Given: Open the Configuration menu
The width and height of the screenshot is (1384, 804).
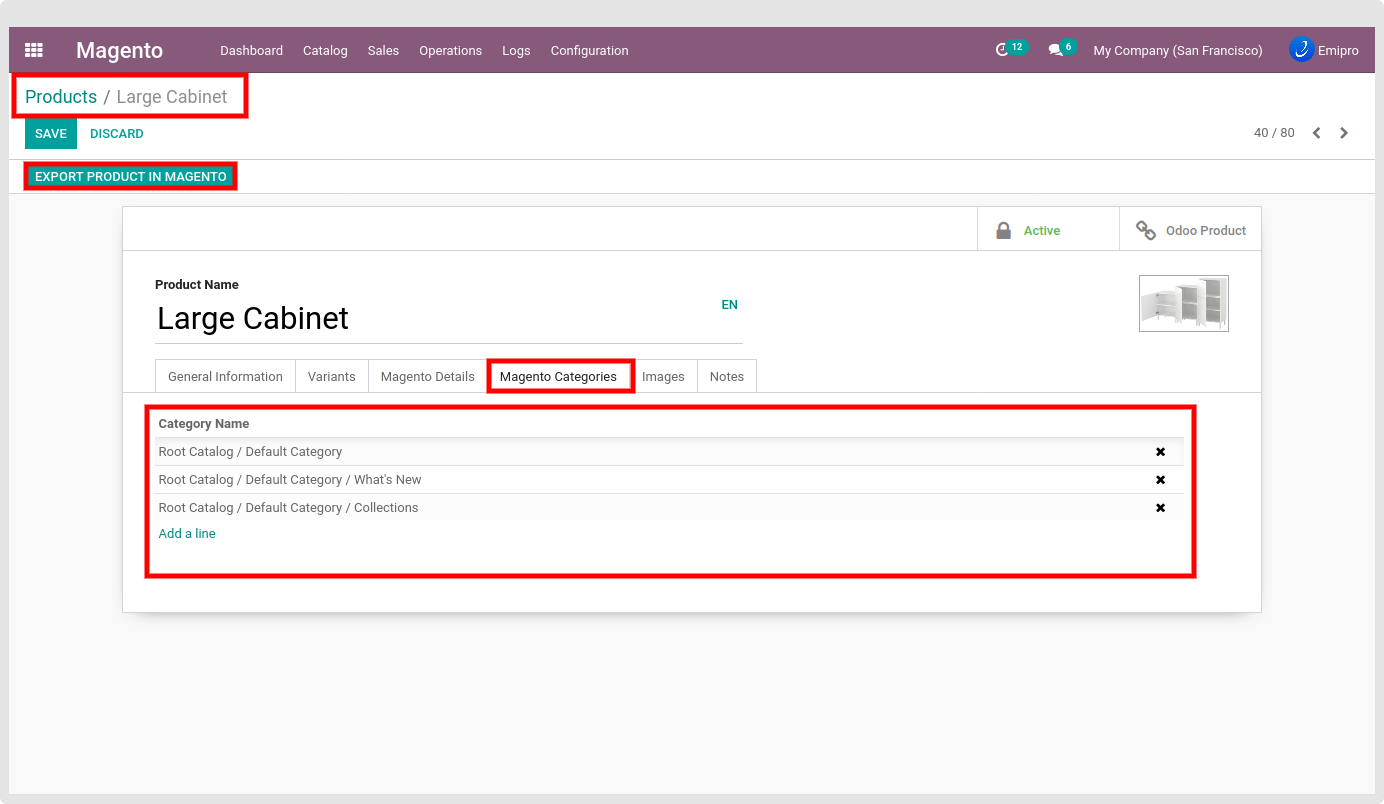Looking at the screenshot, I should [589, 50].
